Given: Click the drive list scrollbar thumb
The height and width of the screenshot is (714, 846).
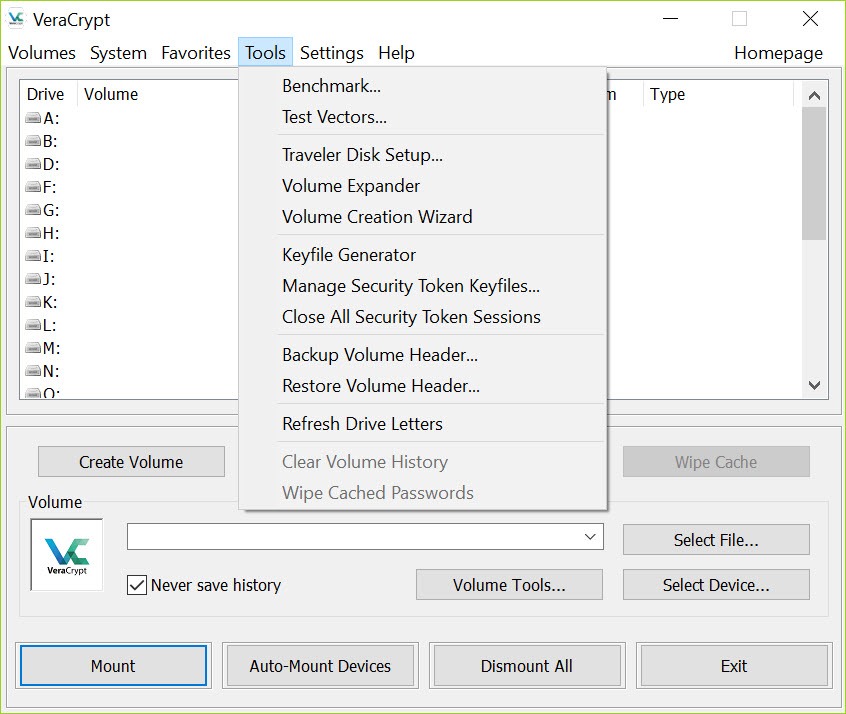Looking at the screenshot, I should tap(814, 173).
